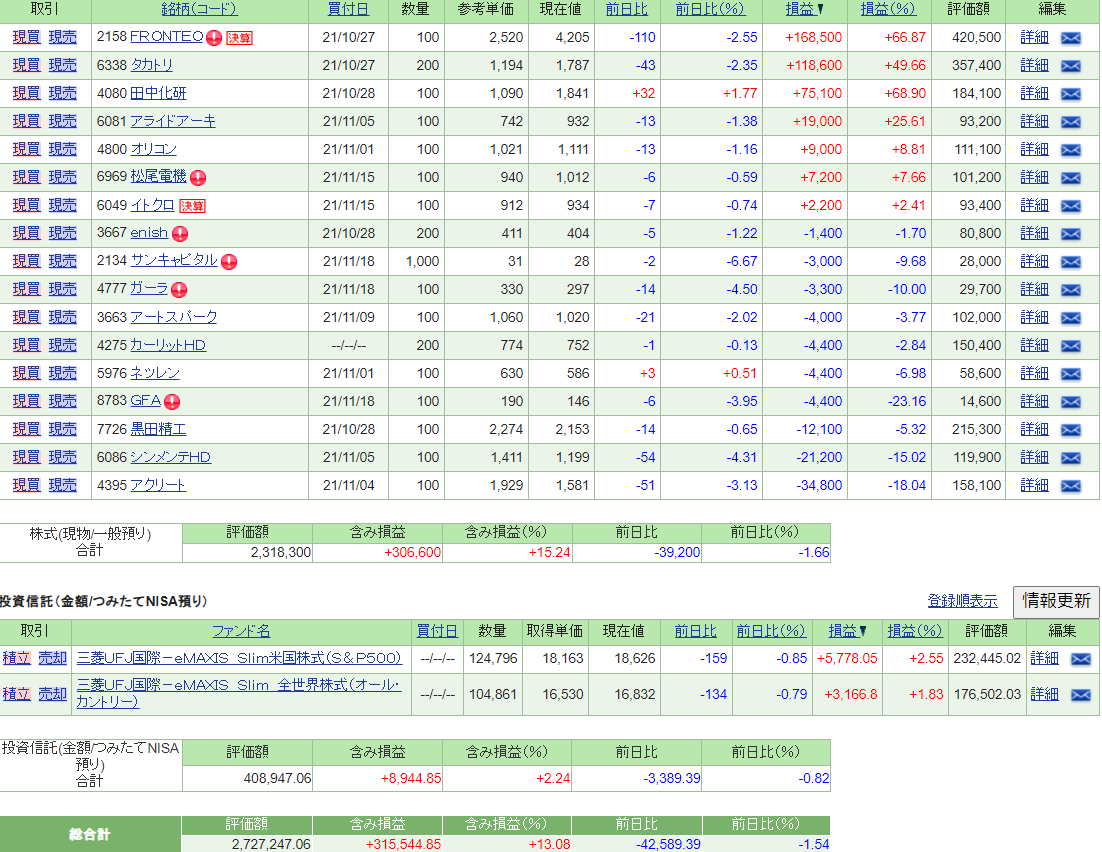
Task: Open 詳細 for オリコン row
Action: pyautogui.click(x=1034, y=149)
